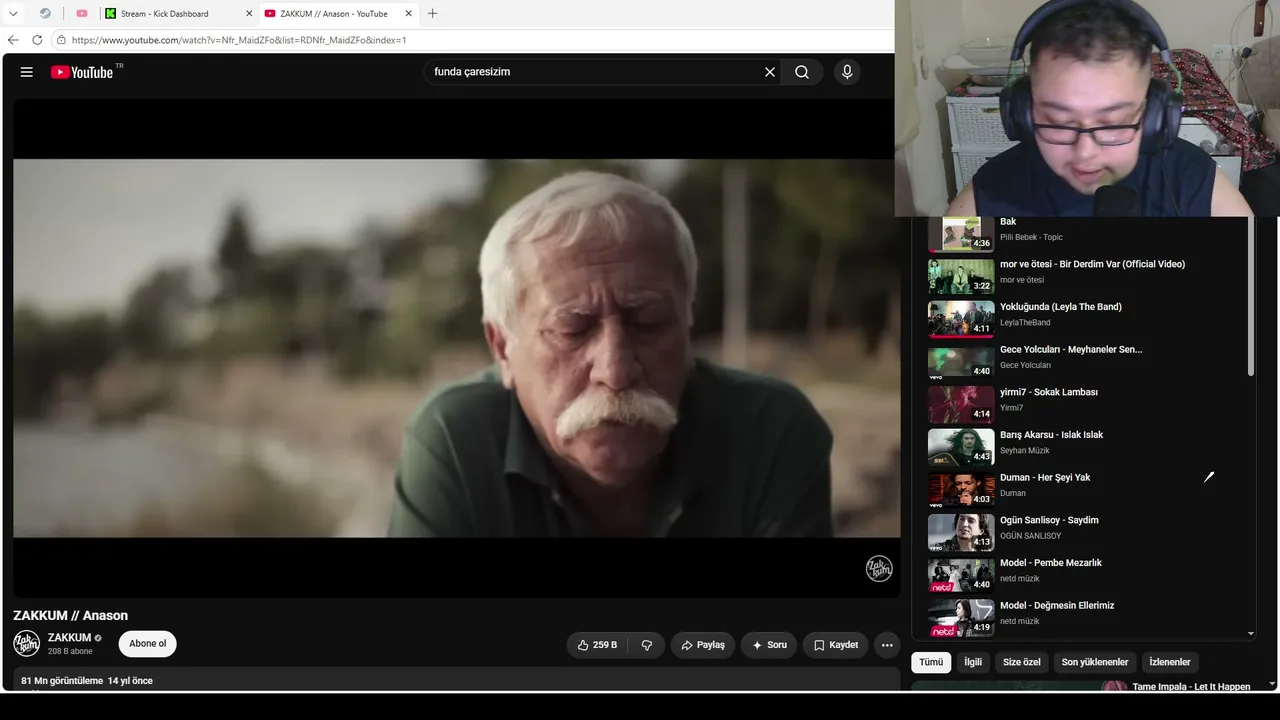Viewport: 1280px width, 720px height.
Task: Open the more actions three-dot menu
Action: 887,645
